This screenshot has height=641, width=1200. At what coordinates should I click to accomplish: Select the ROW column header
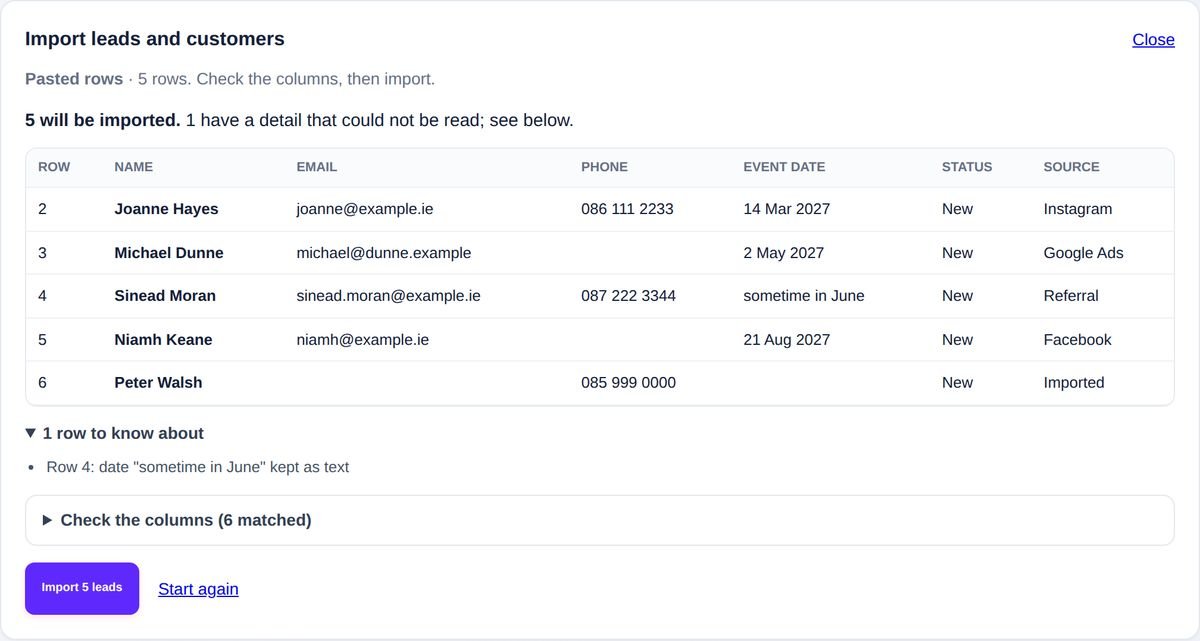tap(54, 167)
